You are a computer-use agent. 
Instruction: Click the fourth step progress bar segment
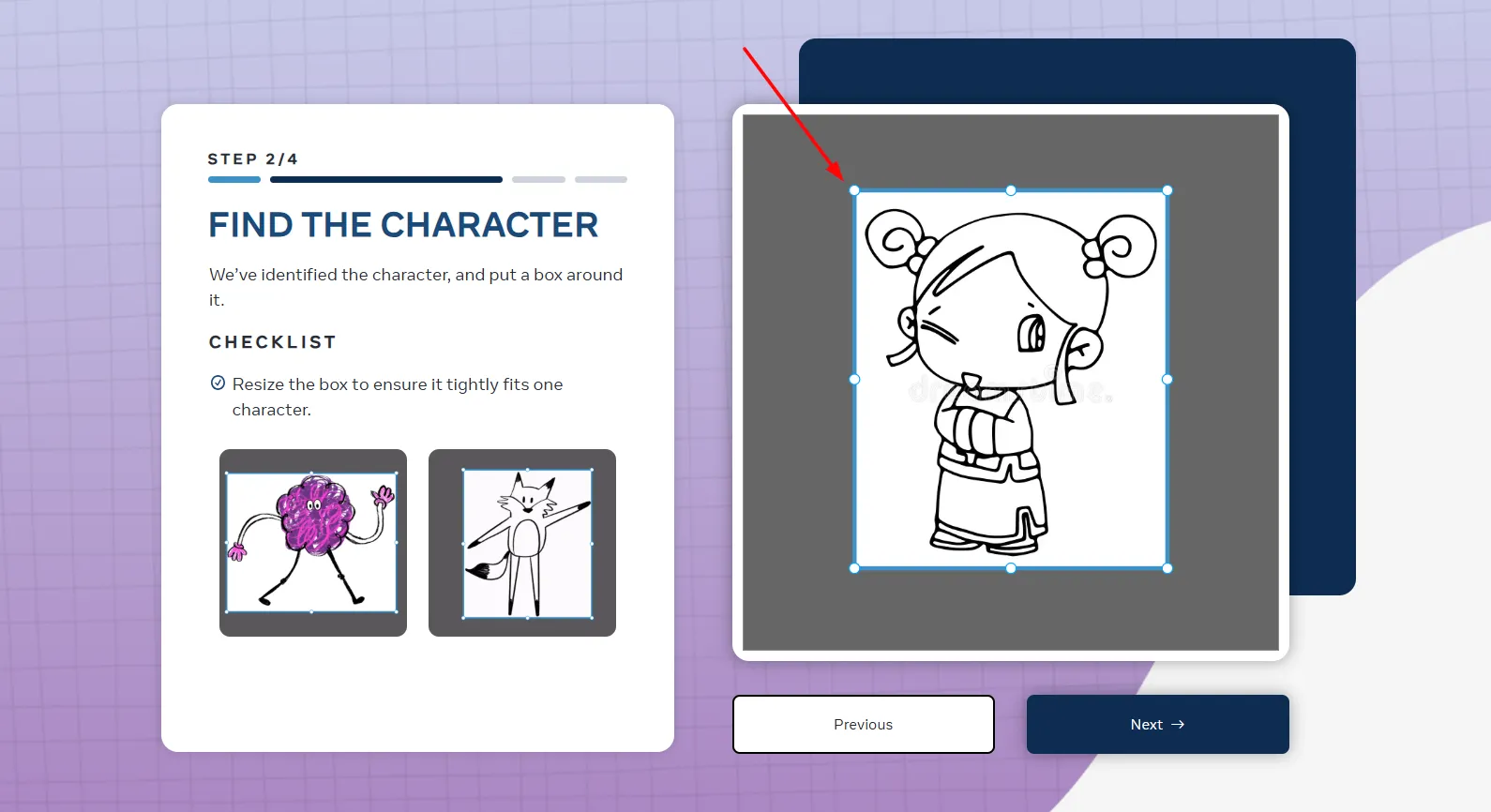pos(601,179)
